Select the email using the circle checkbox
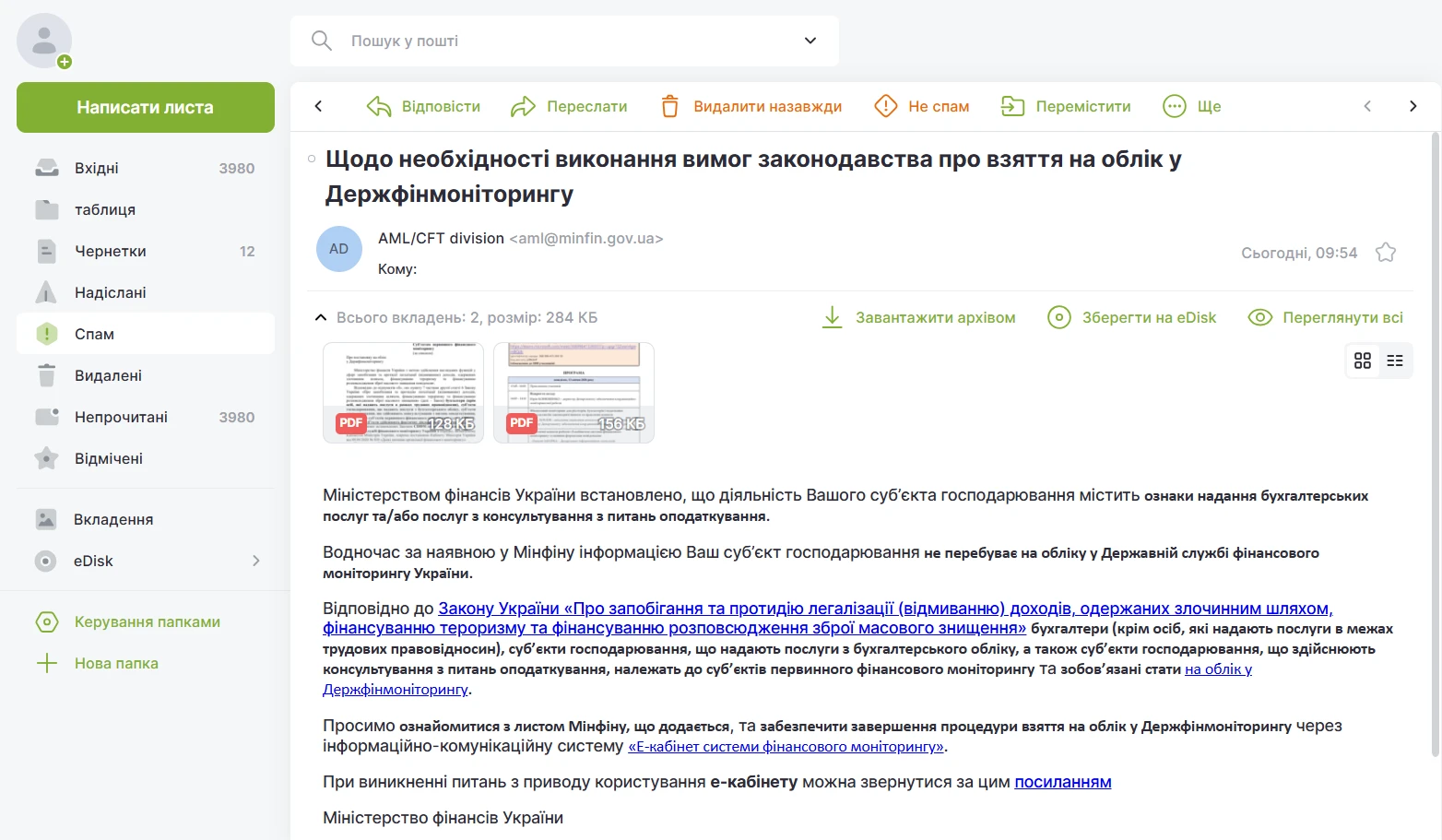The height and width of the screenshot is (840, 1442). pyautogui.click(x=311, y=159)
